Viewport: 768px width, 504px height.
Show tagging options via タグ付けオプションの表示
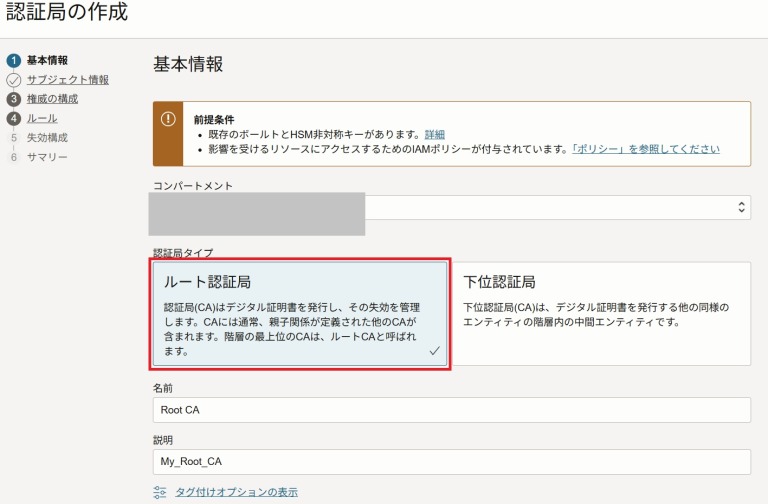pos(237,492)
